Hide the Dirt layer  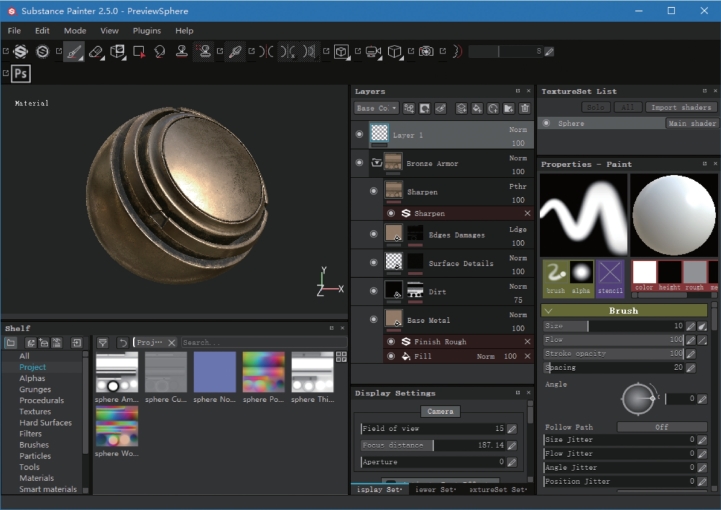[373, 291]
